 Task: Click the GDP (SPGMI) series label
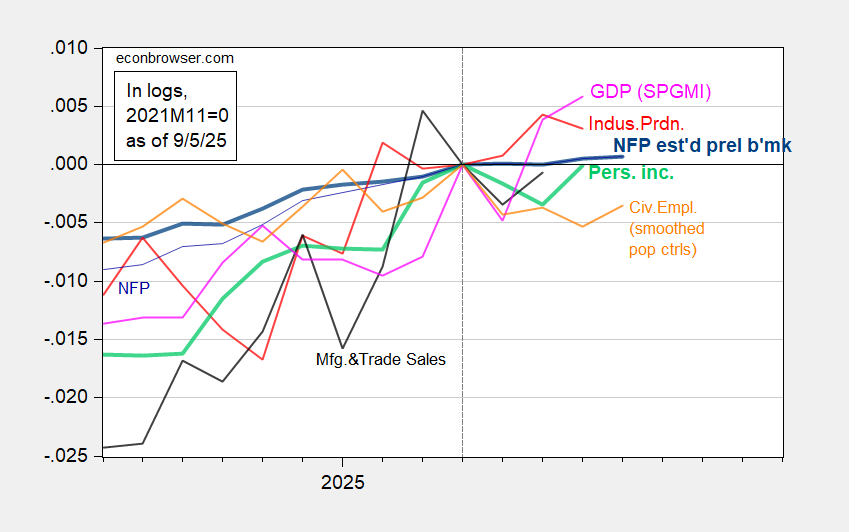(x=648, y=92)
